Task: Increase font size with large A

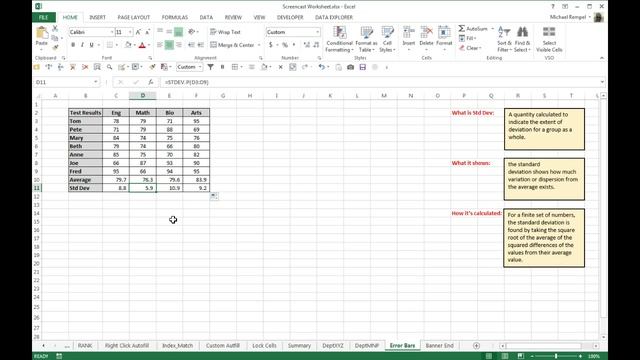Action: (x=138, y=32)
